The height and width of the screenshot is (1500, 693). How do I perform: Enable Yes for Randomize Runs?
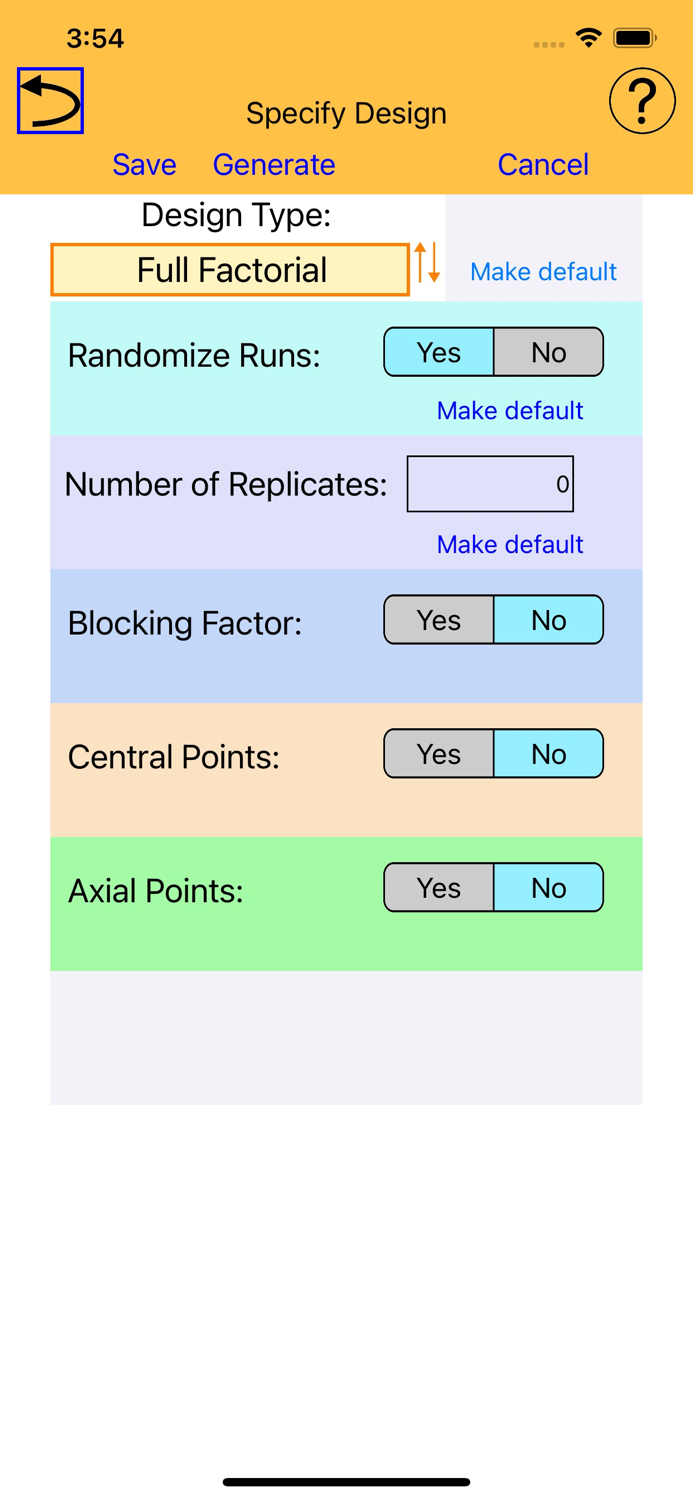(x=440, y=352)
